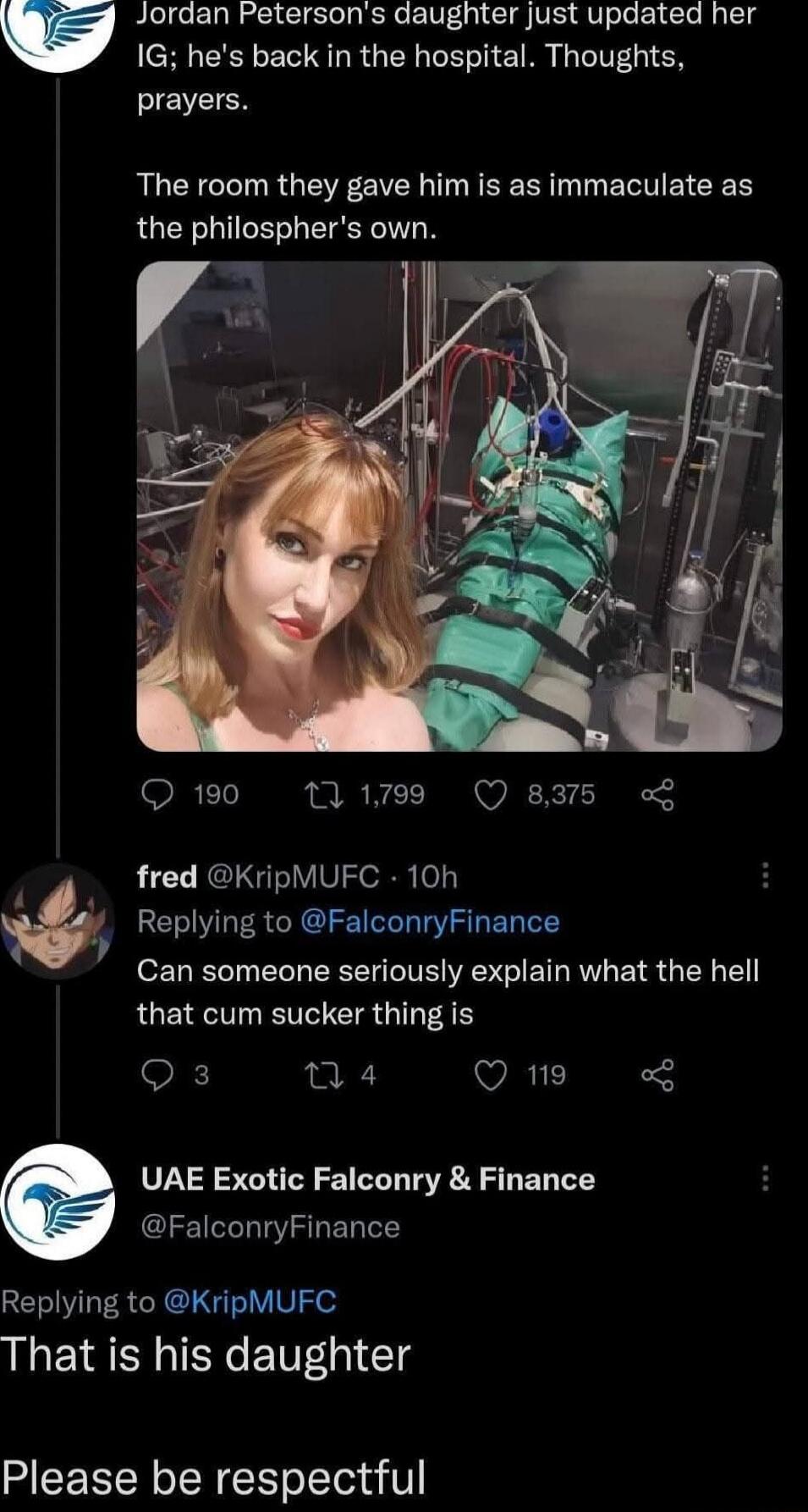Viewport: 808px width, 1512px height.
Task: Open the @FalconryFinance mention in fred's reply
Action: 430,922
